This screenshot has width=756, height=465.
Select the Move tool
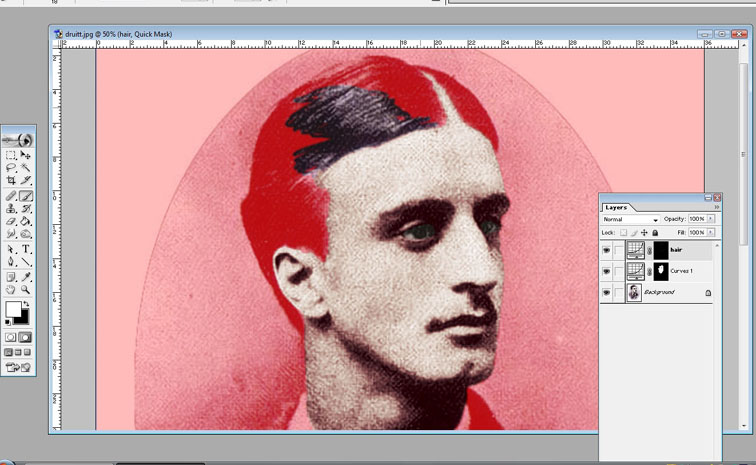point(27,156)
